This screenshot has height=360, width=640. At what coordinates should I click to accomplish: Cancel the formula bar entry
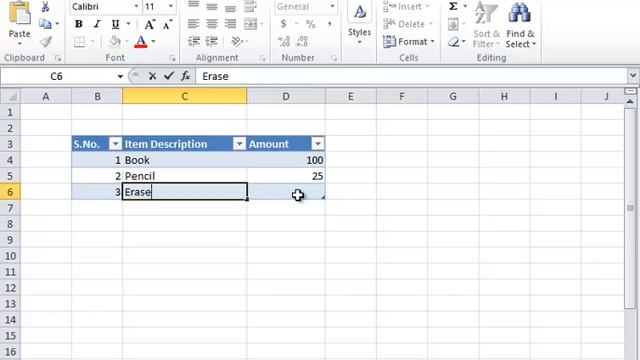pos(152,76)
